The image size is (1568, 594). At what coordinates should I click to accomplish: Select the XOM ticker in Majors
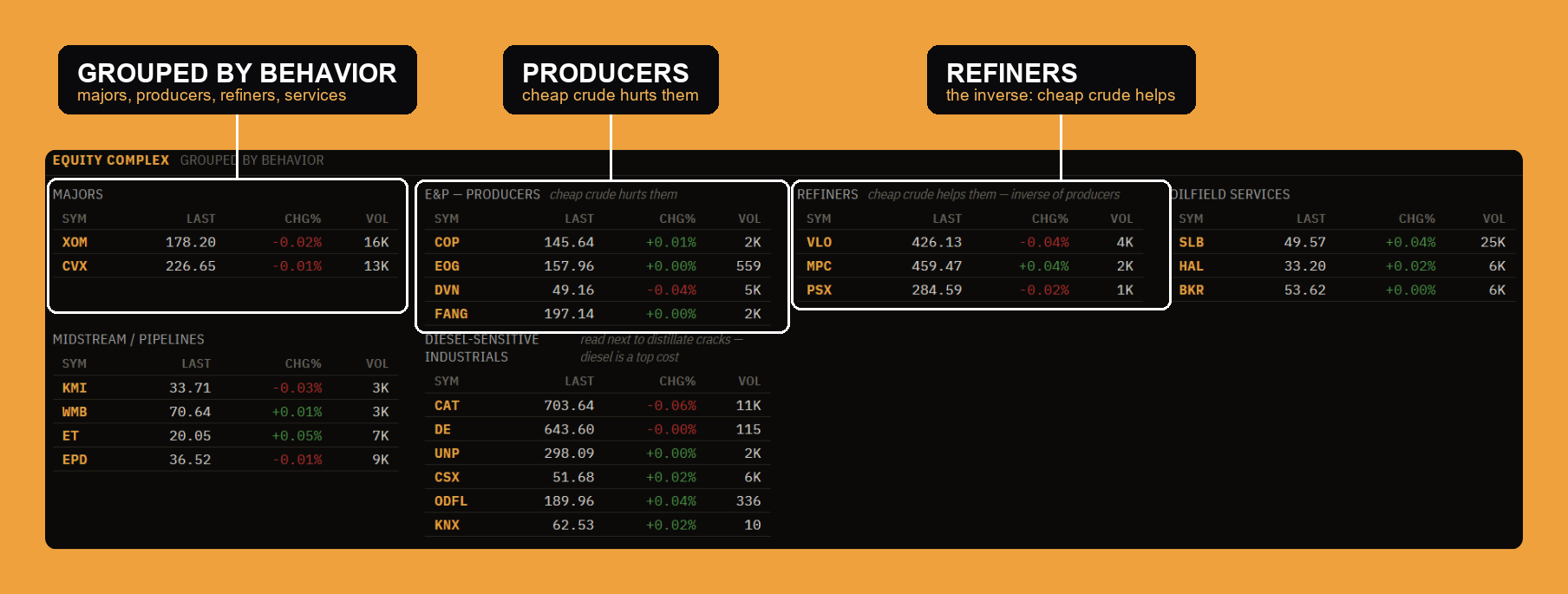coord(75,243)
